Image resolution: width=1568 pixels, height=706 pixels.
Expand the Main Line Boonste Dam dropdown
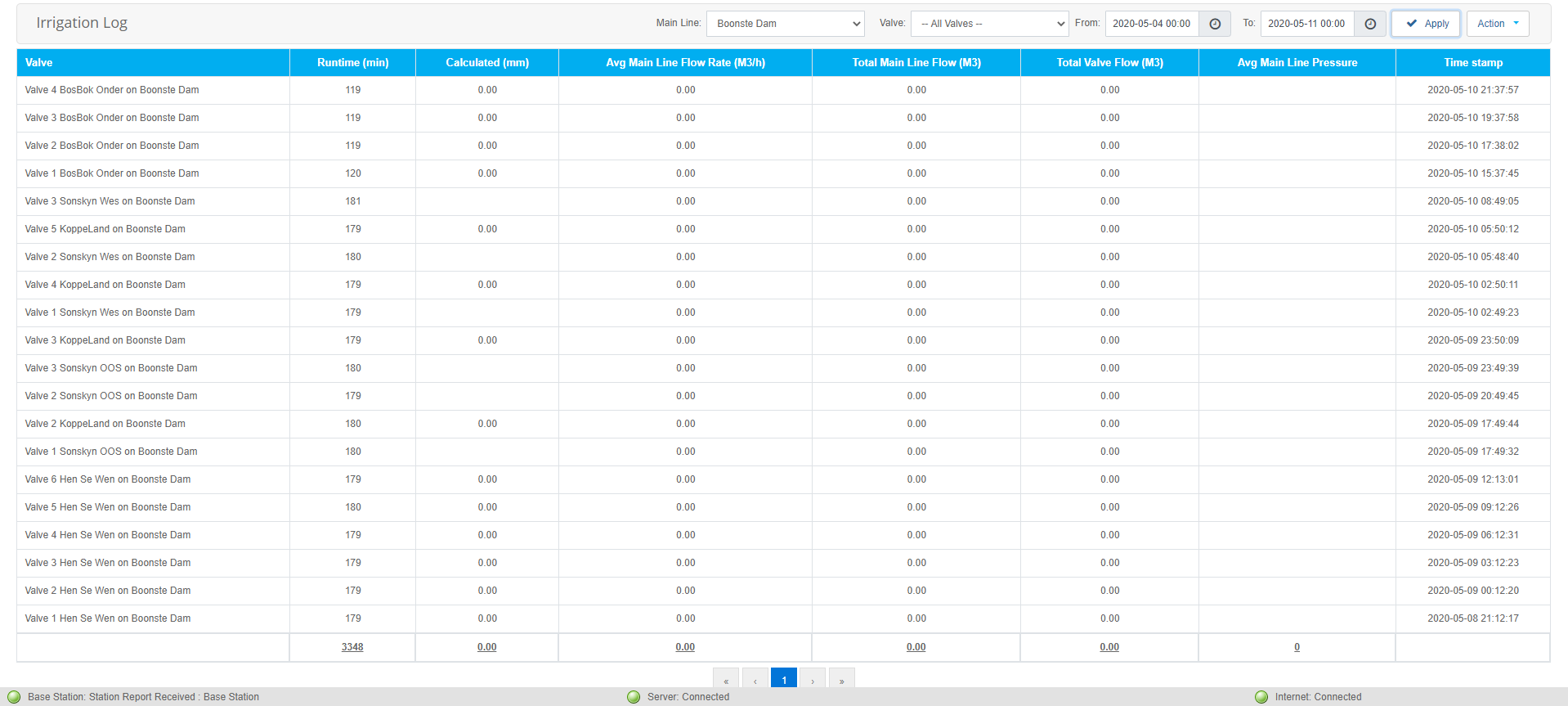[785, 24]
